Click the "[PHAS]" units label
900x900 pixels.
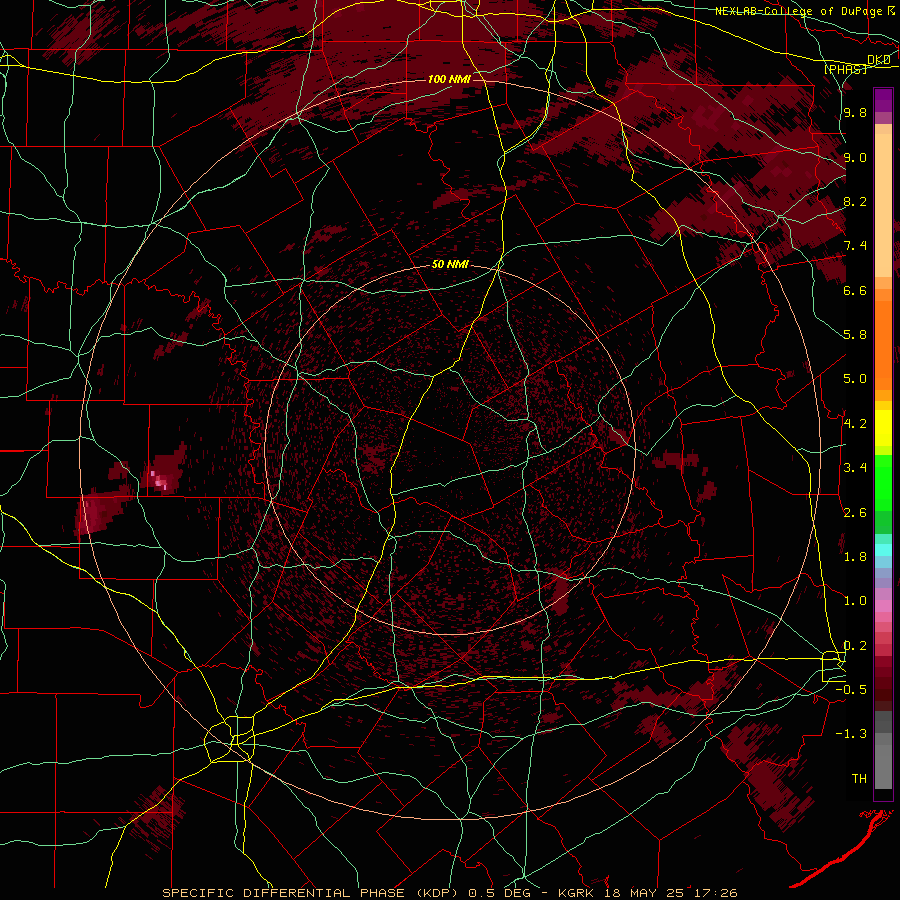tap(846, 69)
